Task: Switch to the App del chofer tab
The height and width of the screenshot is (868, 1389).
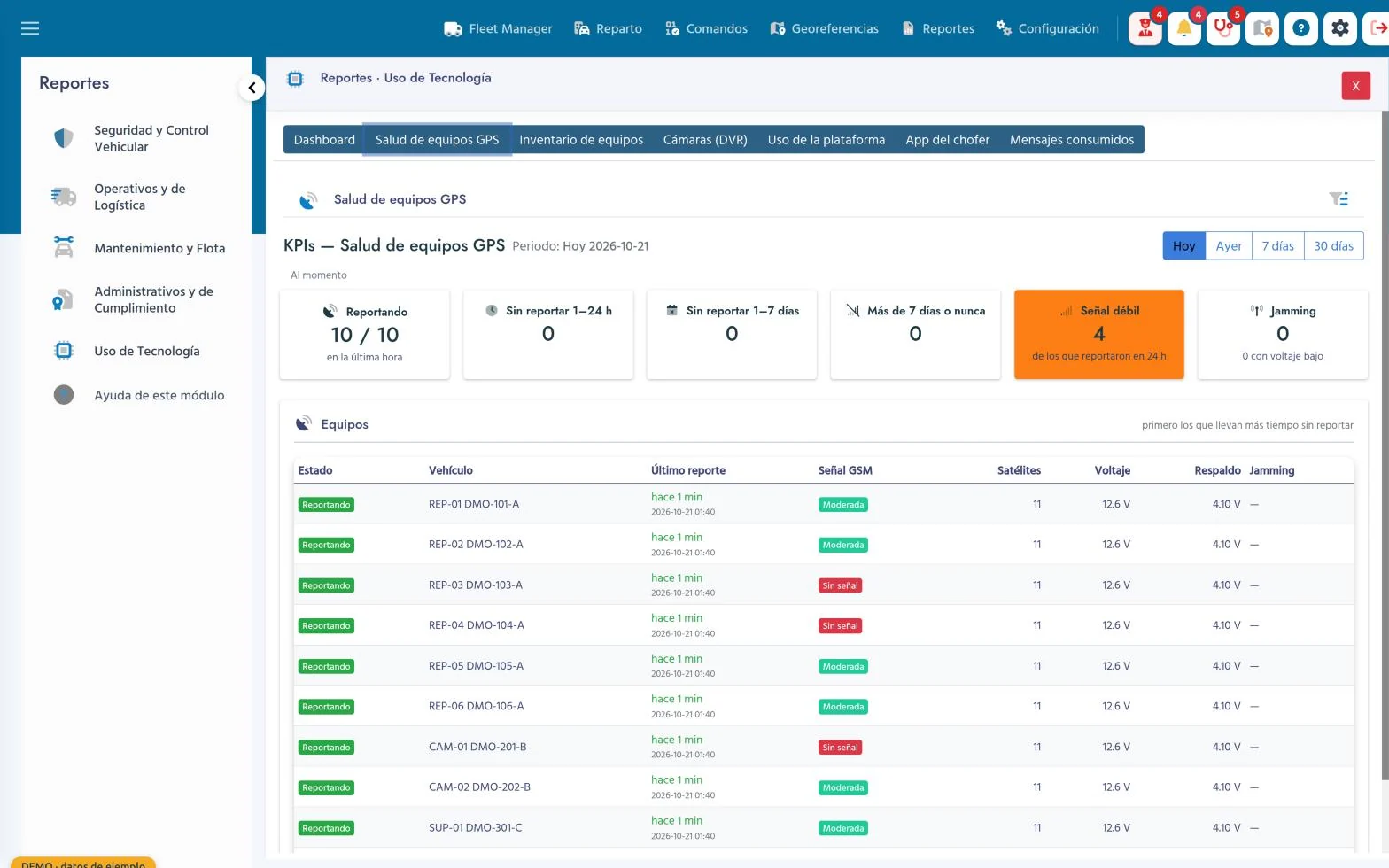Action: tap(947, 140)
